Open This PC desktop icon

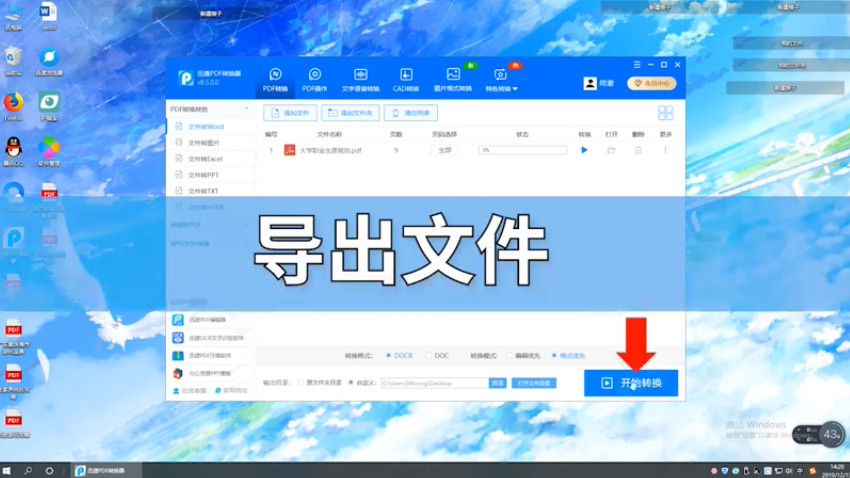[14, 16]
